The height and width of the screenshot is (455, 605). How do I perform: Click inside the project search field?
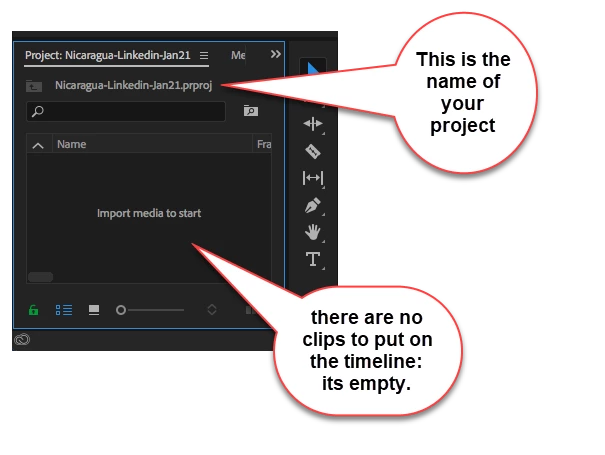[x=126, y=112]
